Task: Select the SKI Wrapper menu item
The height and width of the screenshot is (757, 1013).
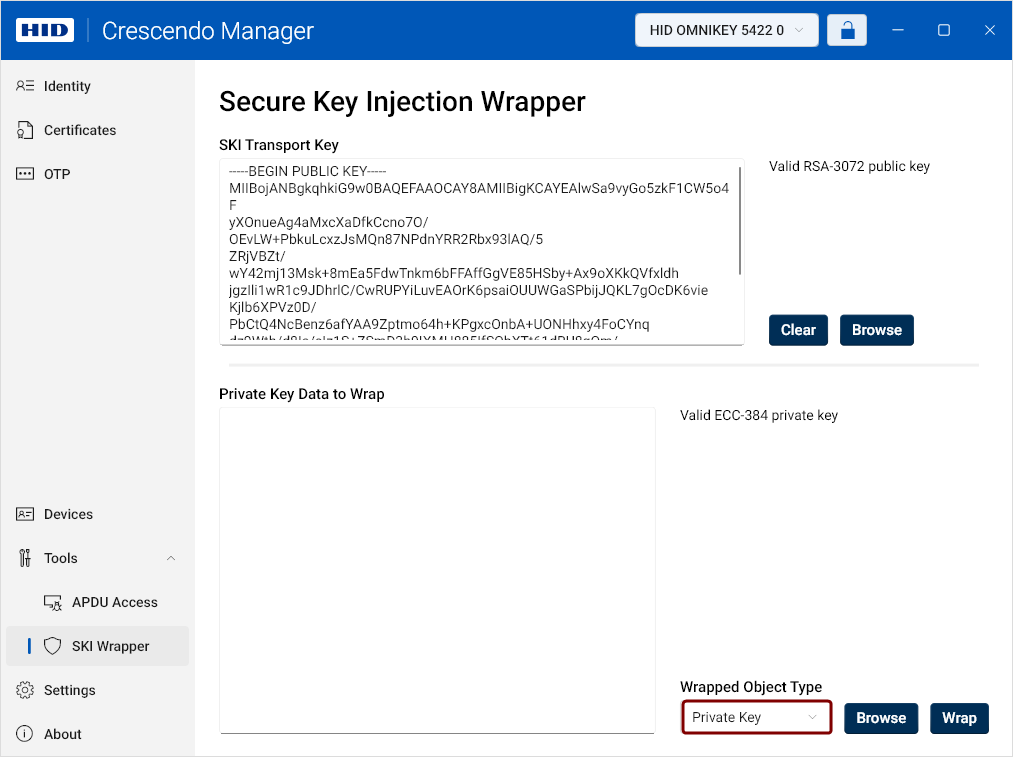Action: pos(98,646)
